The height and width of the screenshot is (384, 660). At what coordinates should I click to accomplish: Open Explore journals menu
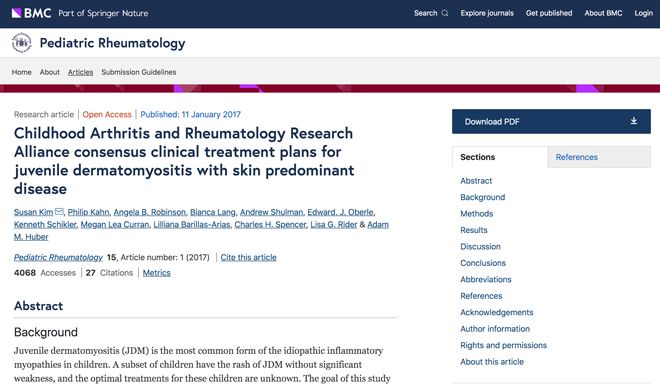click(487, 13)
